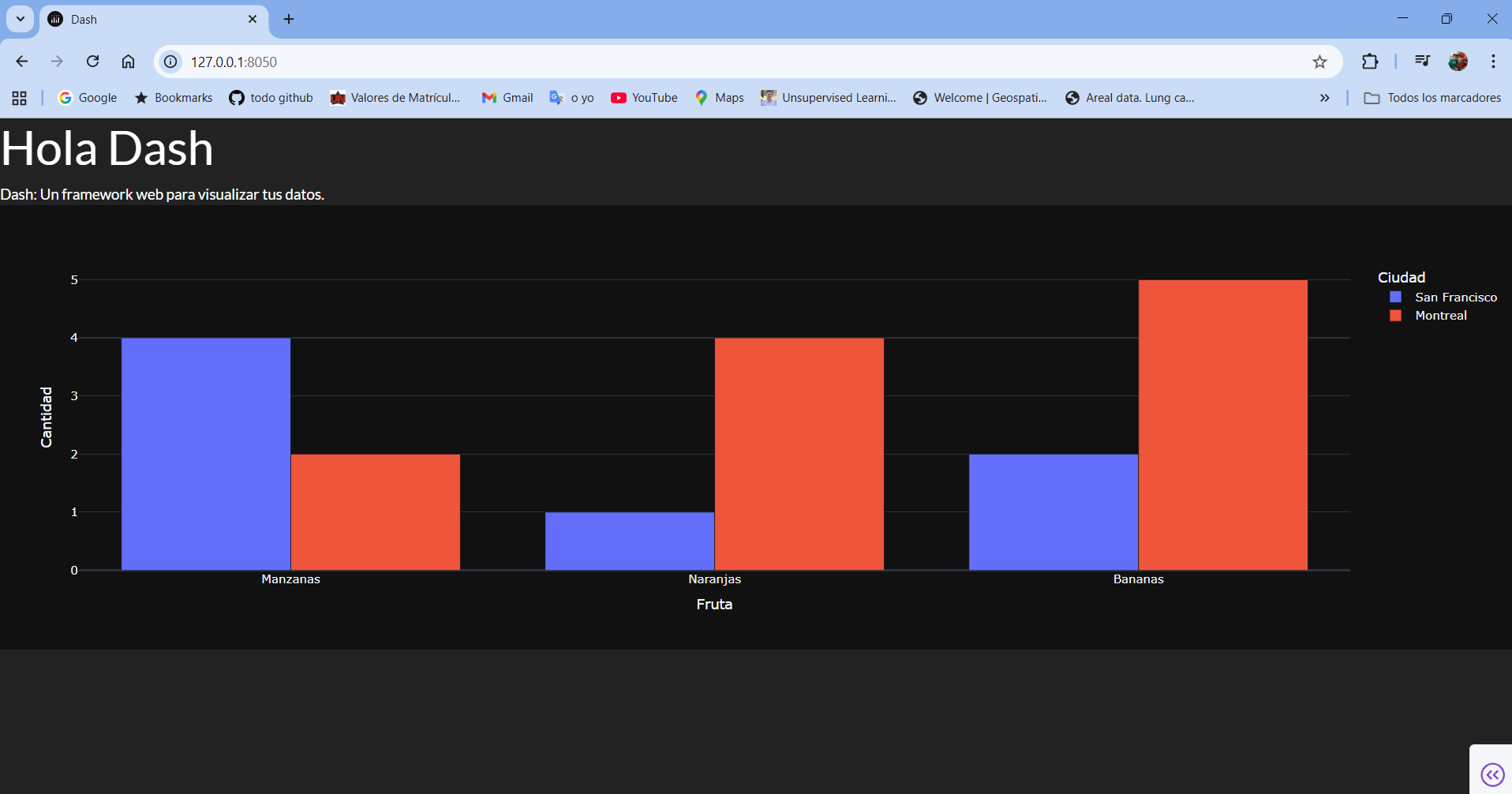View site information icon
The width and height of the screenshot is (1512, 794).
170,62
